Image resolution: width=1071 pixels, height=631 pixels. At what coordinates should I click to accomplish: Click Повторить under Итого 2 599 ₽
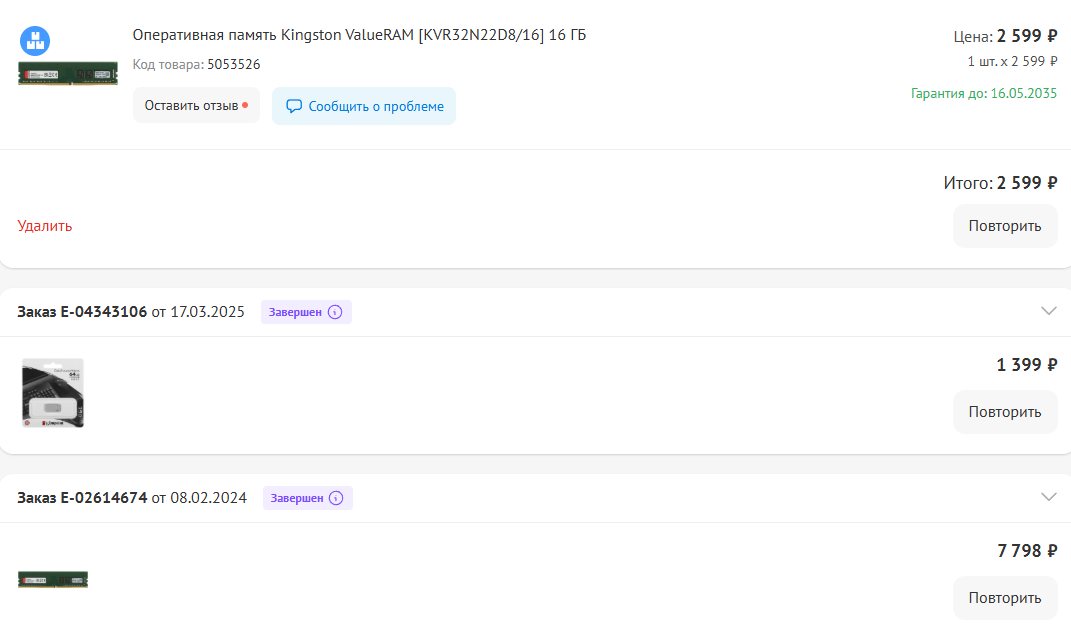pyautogui.click(x=1005, y=226)
